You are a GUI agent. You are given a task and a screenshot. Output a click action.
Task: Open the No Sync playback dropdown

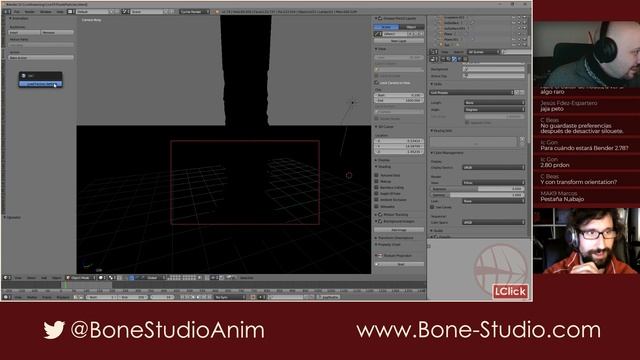229,297
